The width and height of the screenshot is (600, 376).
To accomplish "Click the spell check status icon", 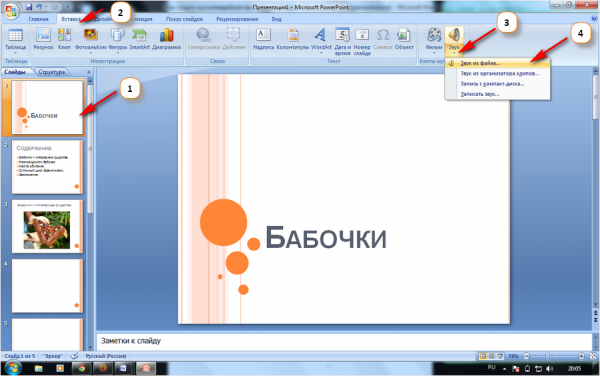I will coord(75,356).
